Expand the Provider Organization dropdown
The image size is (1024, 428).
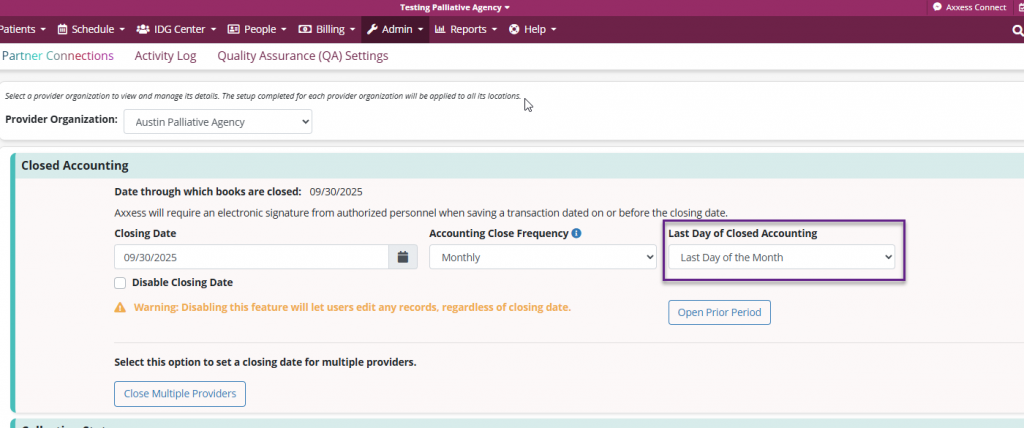[x=217, y=122]
